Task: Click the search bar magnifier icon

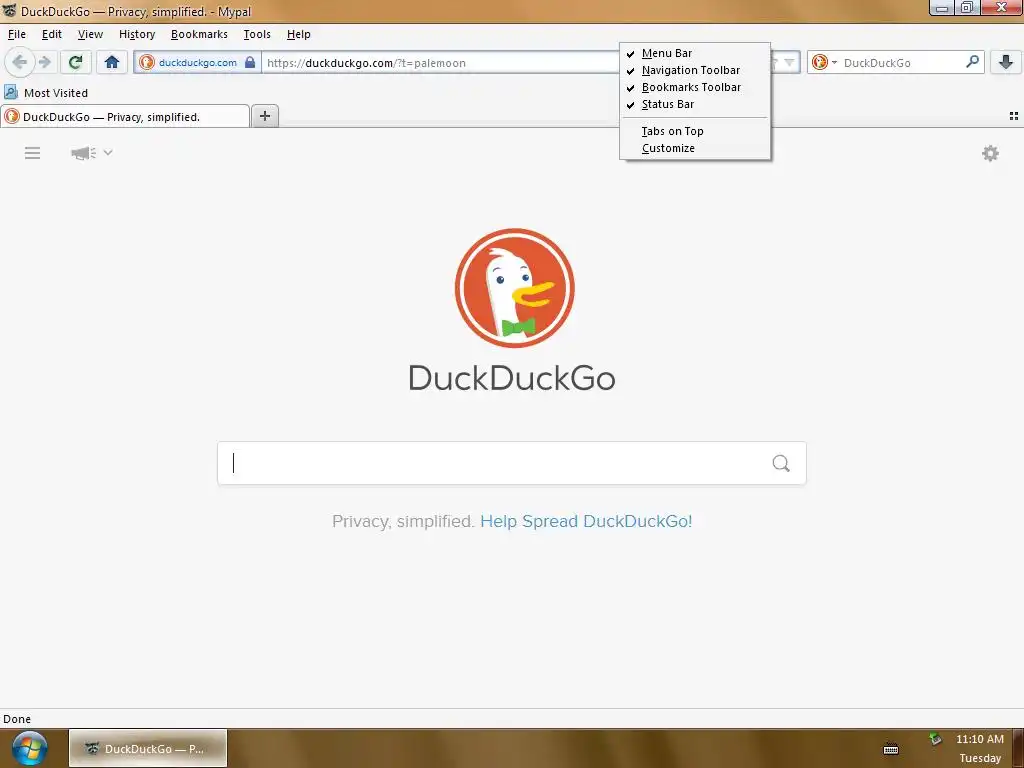Action: click(972, 62)
